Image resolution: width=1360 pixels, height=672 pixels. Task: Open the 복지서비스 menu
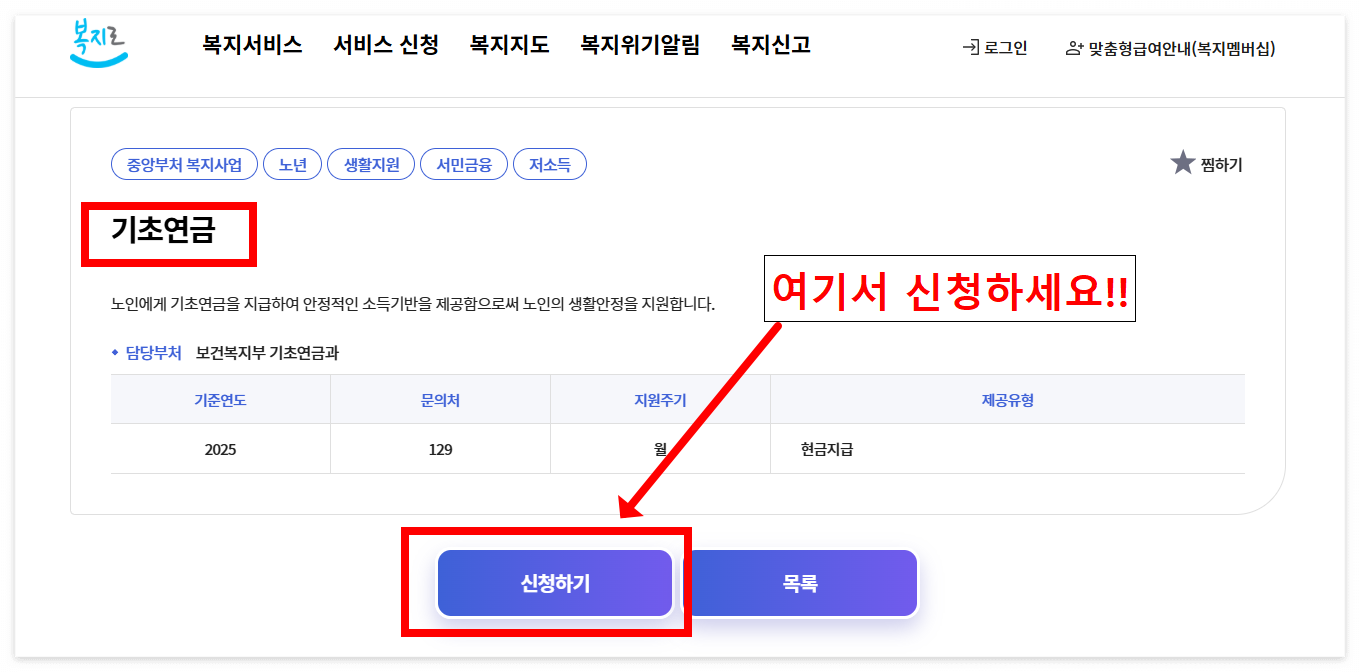coord(250,44)
